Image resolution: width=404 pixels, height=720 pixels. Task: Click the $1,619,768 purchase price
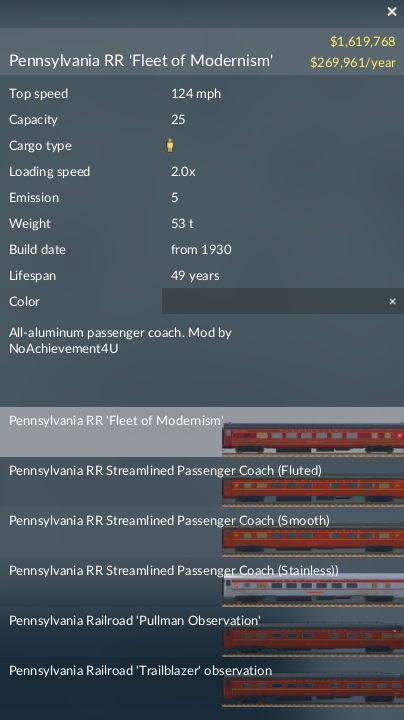tap(363, 41)
